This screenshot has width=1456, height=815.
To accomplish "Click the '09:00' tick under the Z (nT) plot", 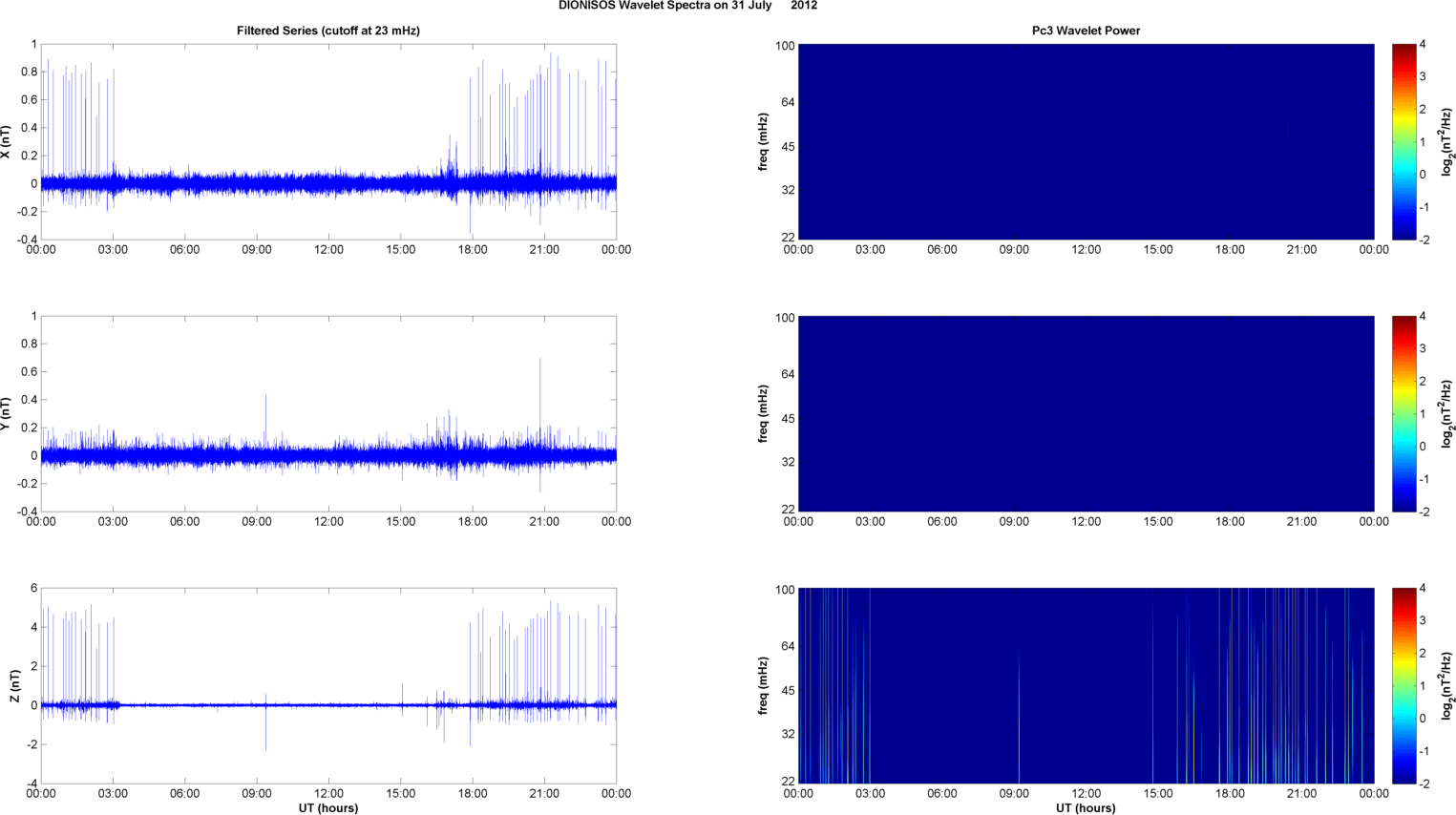I will tap(257, 794).
